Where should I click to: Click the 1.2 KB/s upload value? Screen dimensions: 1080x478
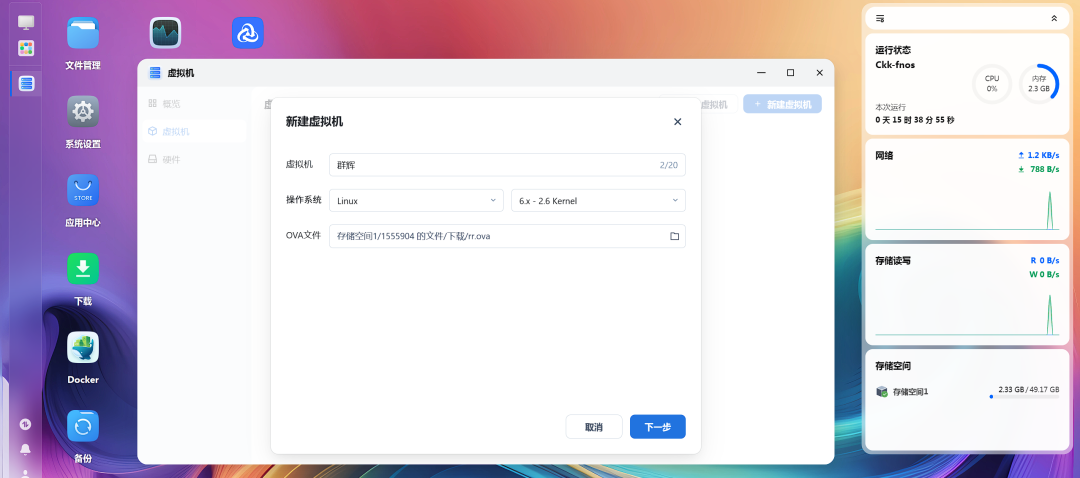pos(1043,156)
